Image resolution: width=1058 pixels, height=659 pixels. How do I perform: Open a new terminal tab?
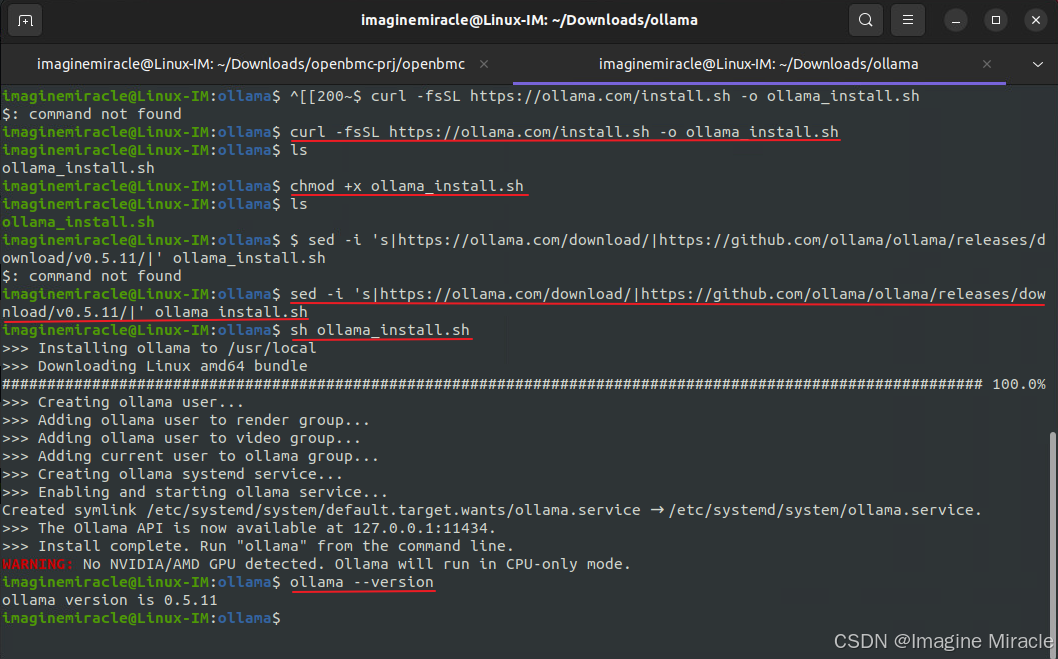click(x=25, y=20)
